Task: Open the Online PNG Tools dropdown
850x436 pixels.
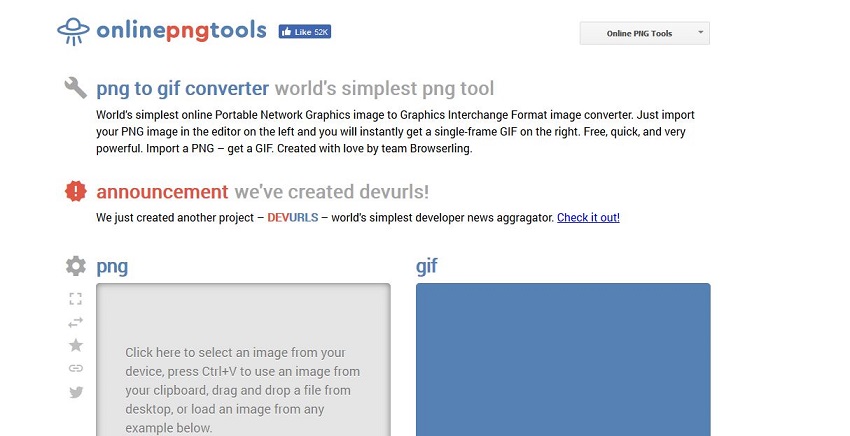Action: 645,33
